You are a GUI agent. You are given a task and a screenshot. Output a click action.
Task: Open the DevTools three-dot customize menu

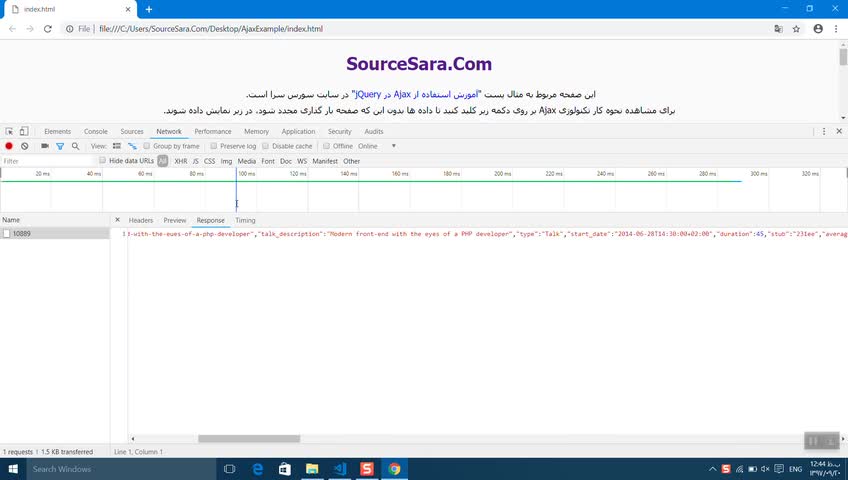[824, 131]
